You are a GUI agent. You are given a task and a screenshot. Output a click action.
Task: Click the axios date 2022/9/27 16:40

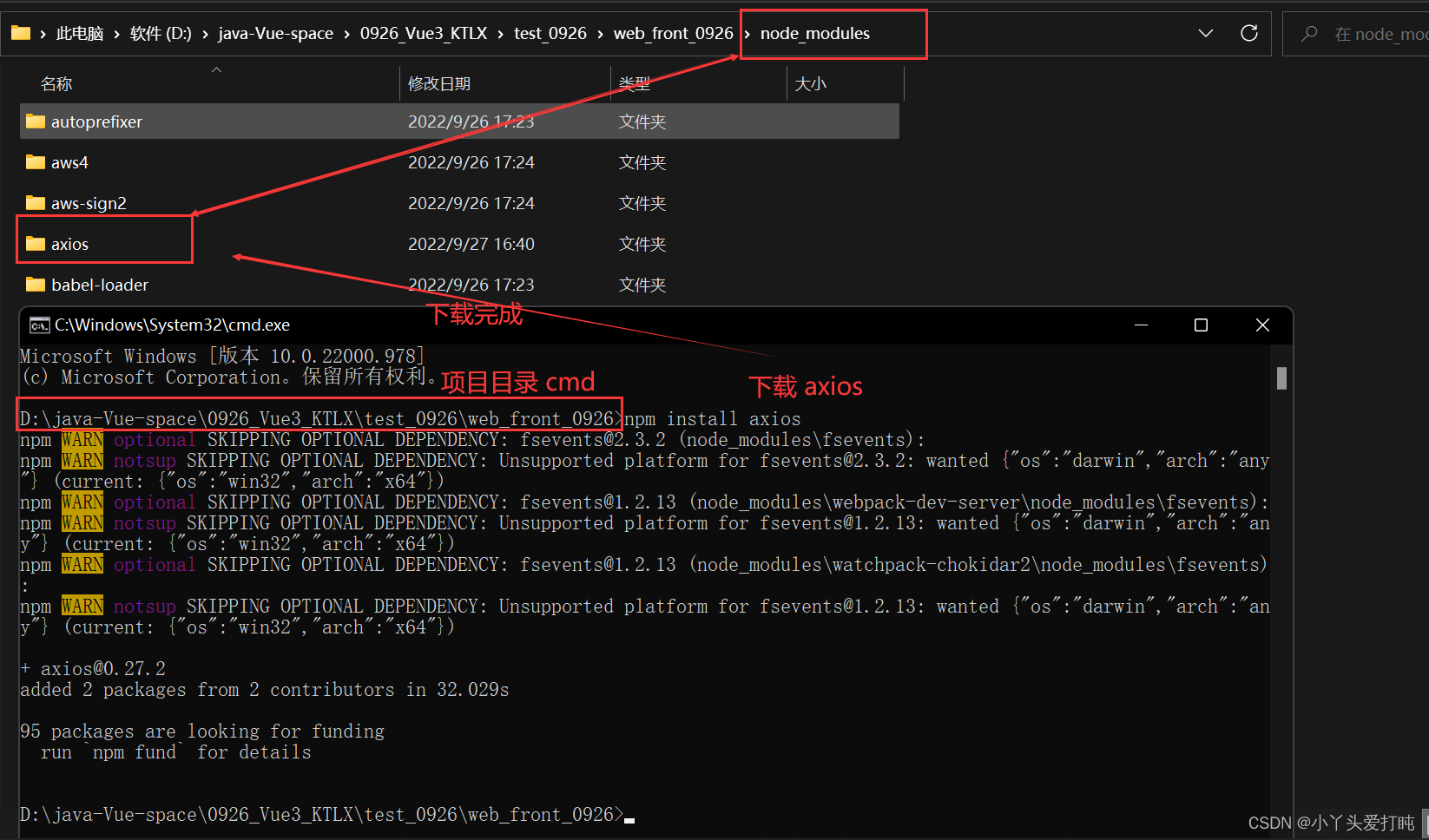coord(471,245)
